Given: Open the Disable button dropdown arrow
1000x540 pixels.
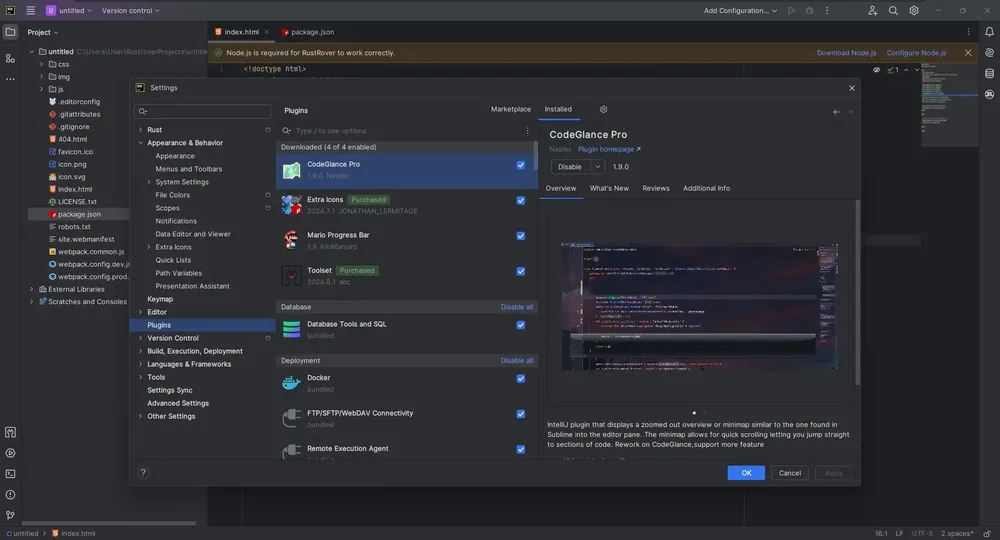Looking at the screenshot, I should (x=598, y=167).
